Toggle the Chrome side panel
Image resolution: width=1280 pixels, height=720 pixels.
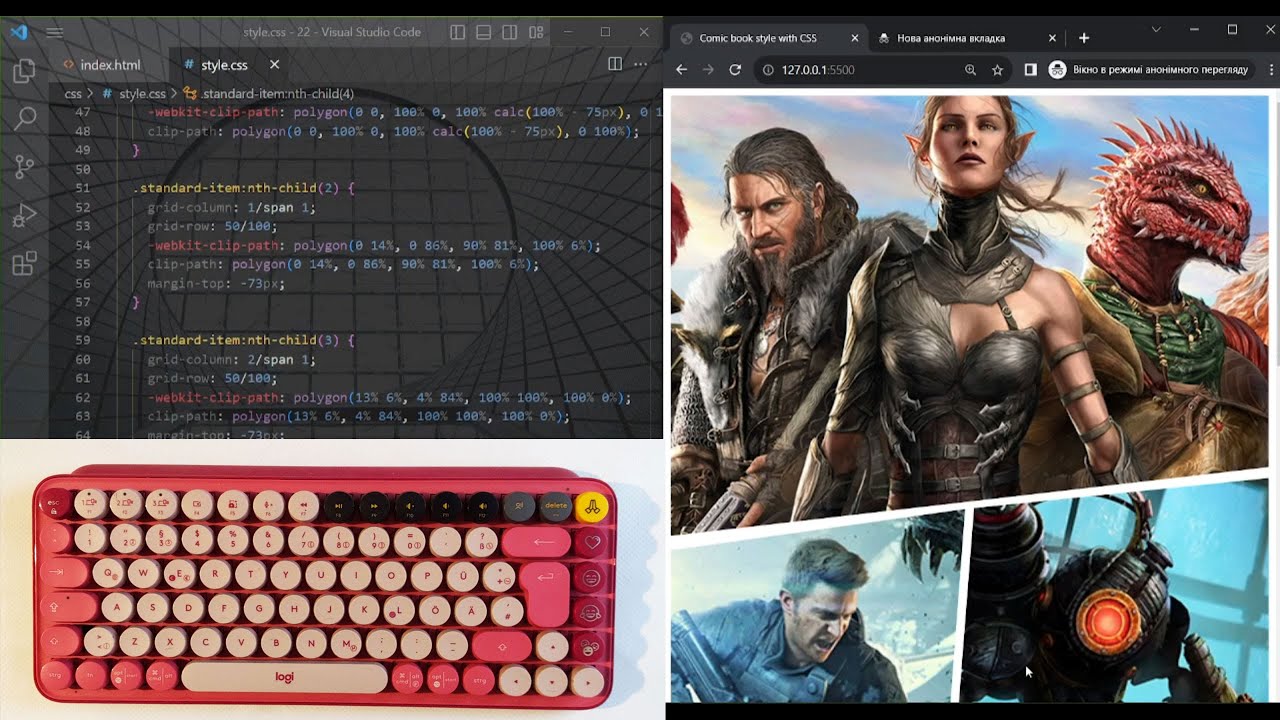(x=1030, y=70)
